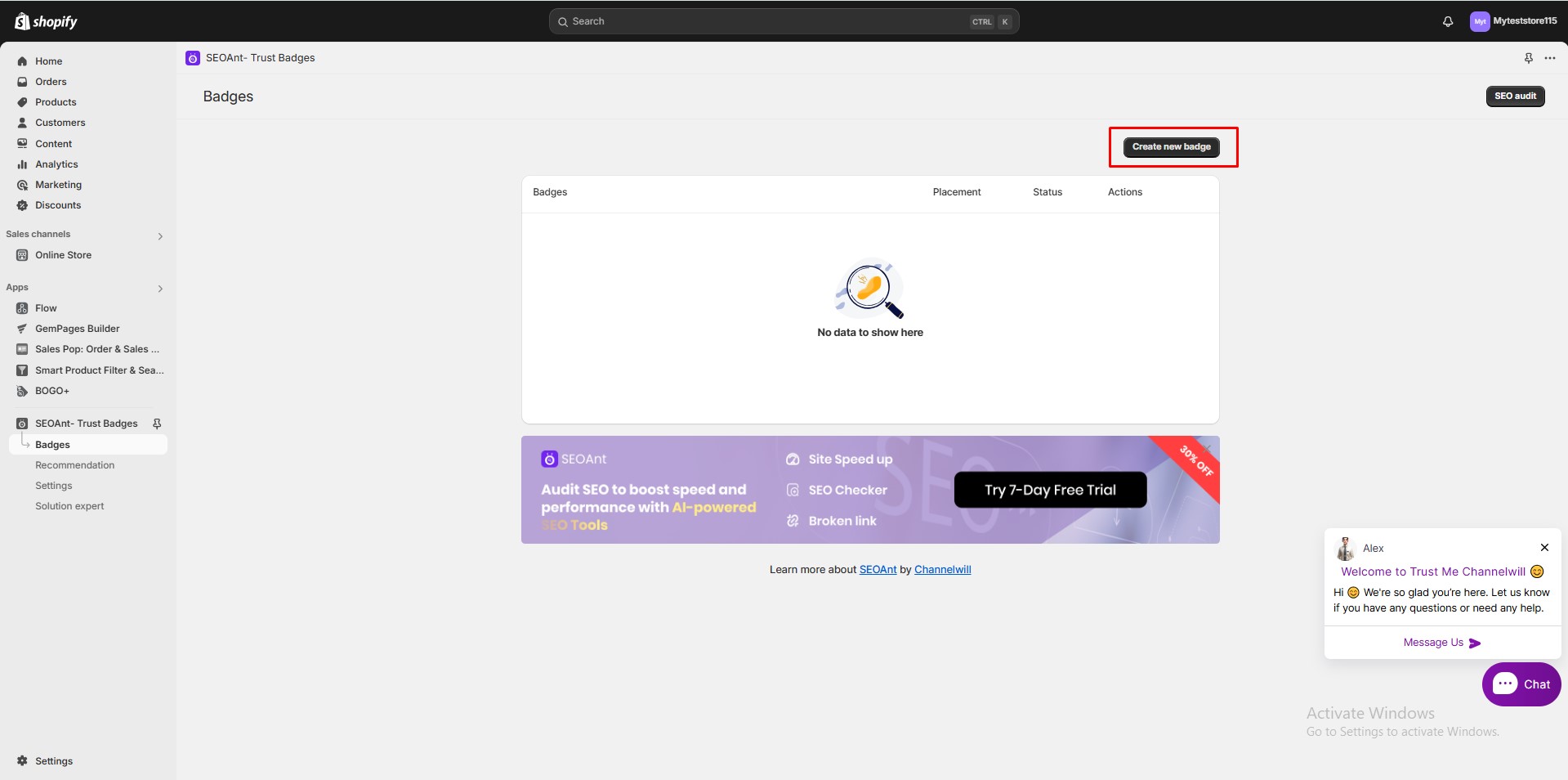Close the Alex chat welcome popup
The image size is (1568, 780).
coord(1543,548)
